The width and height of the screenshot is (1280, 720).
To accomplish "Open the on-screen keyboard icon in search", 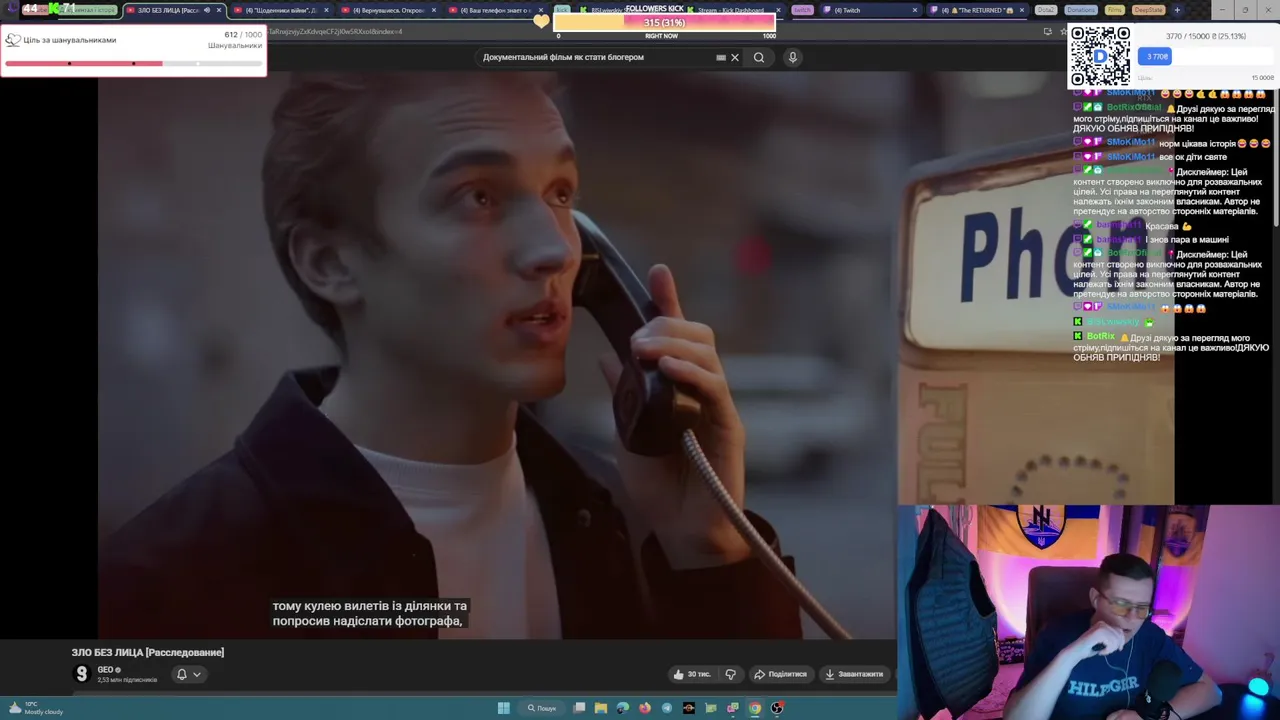I will [x=721, y=57].
